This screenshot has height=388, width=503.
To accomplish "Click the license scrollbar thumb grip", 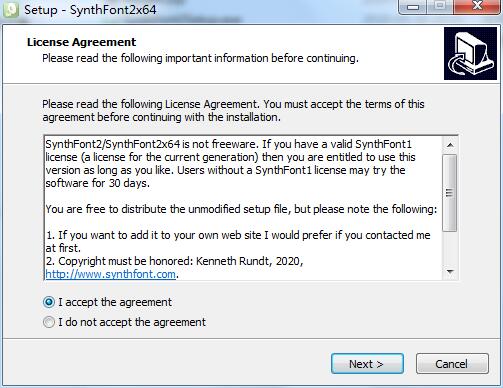I will point(450,193).
